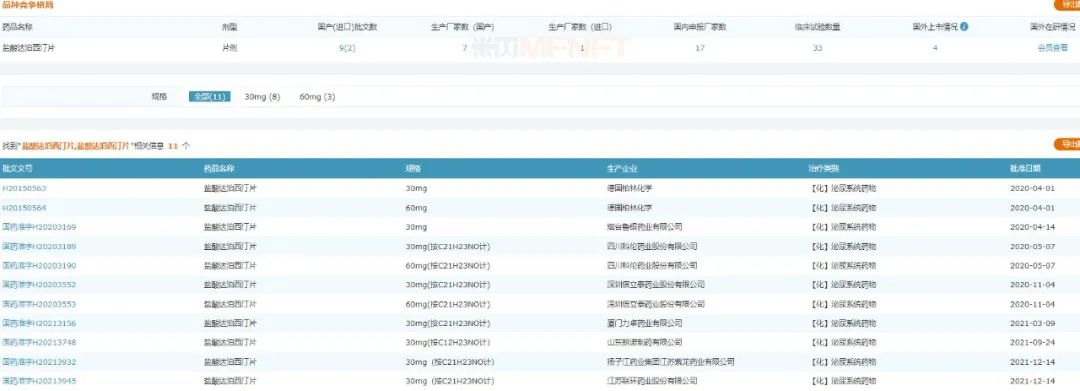Open the 9(2) approval count link
Screen dimensions: 1080x391
coord(347,48)
